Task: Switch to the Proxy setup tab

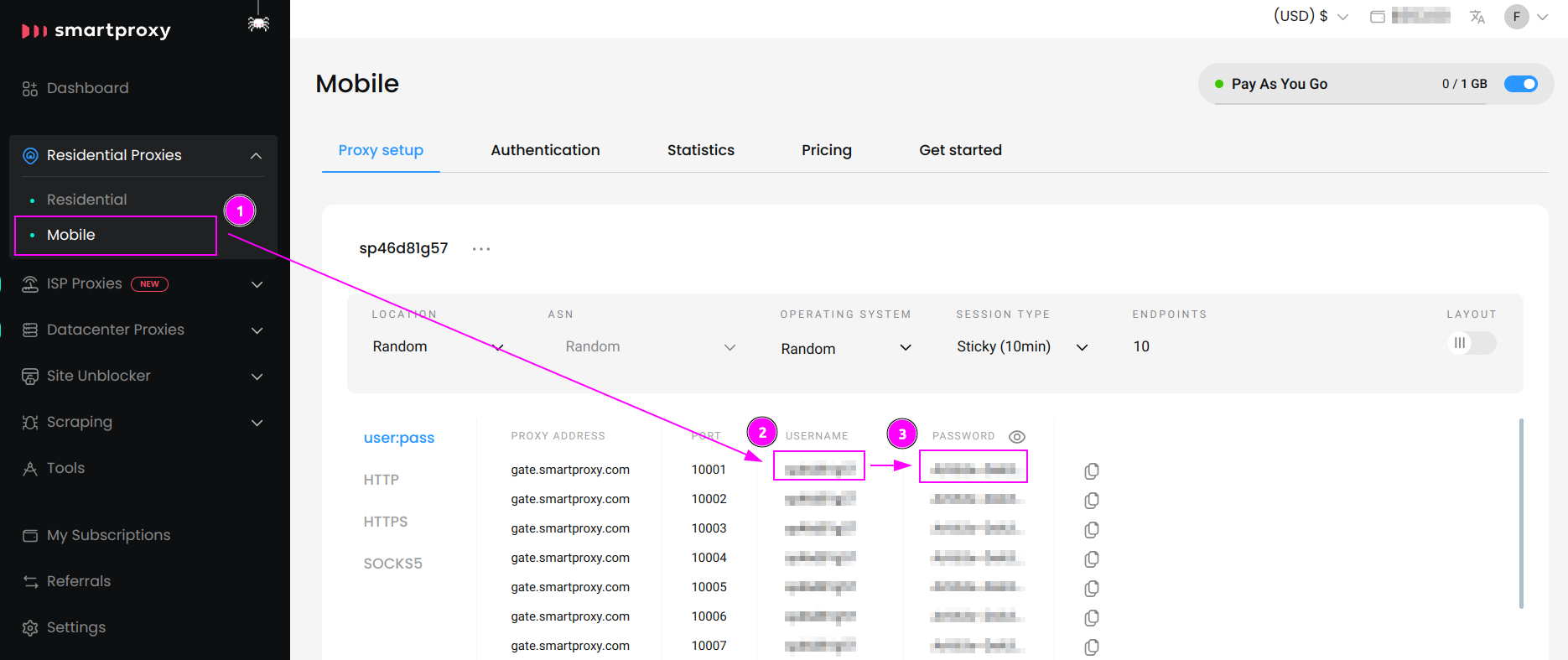Action: tap(381, 150)
